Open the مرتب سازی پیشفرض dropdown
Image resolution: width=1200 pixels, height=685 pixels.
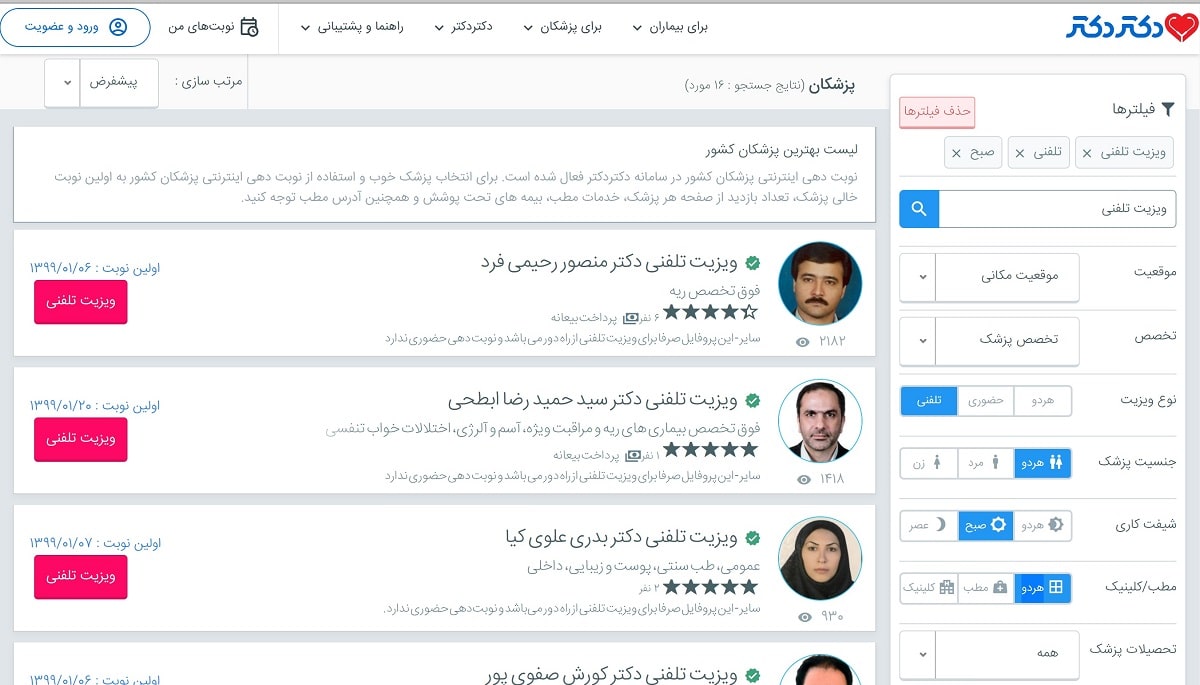click(x=102, y=82)
